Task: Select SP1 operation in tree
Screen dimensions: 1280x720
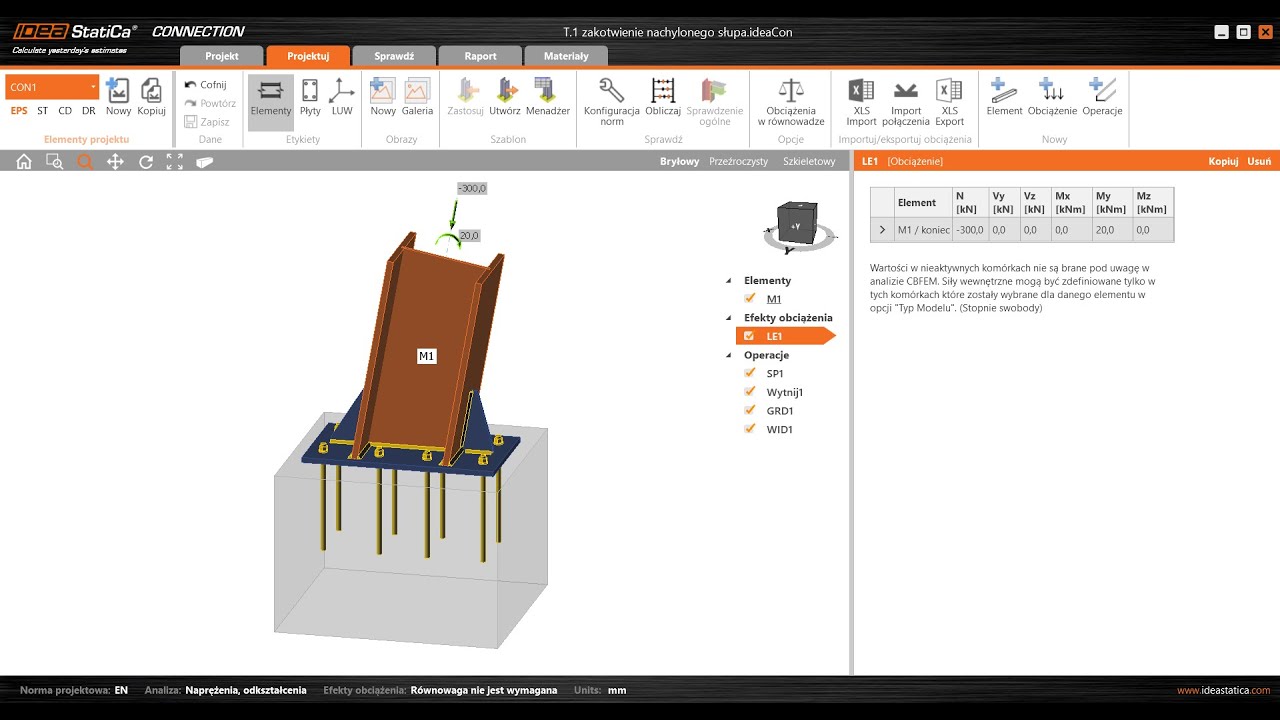Action: click(775, 373)
